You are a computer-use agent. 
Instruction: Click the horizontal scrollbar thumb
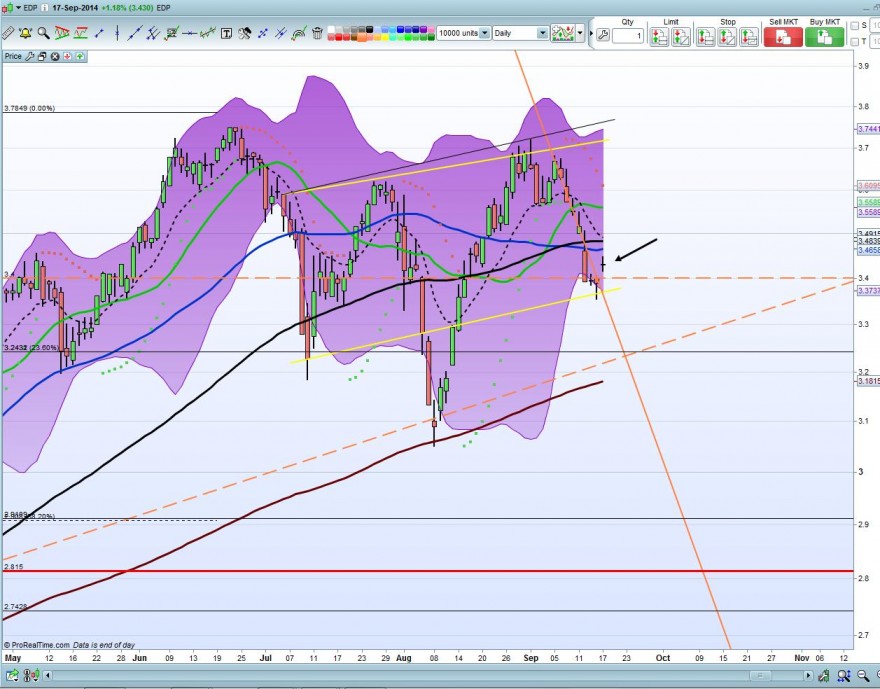[x=760, y=675]
